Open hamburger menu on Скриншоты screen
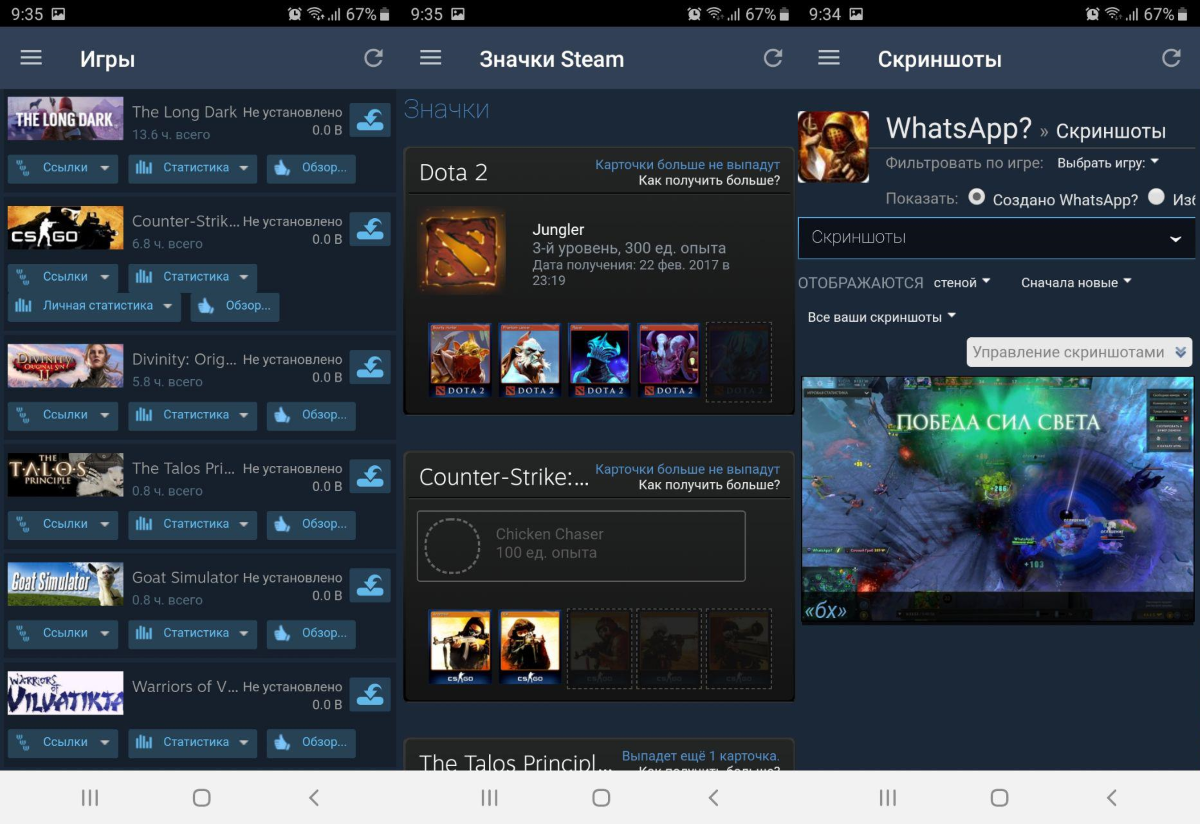The width and height of the screenshot is (1200, 824). pos(828,58)
